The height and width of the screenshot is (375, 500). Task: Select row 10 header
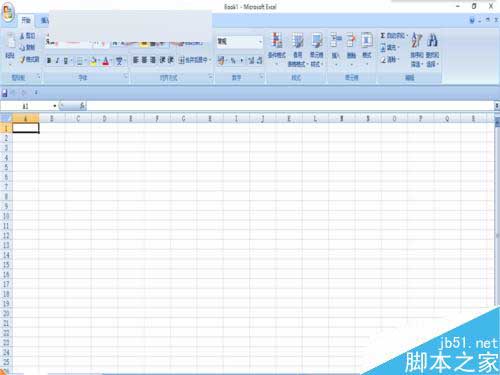pyautogui.click(x=6, y=216)
